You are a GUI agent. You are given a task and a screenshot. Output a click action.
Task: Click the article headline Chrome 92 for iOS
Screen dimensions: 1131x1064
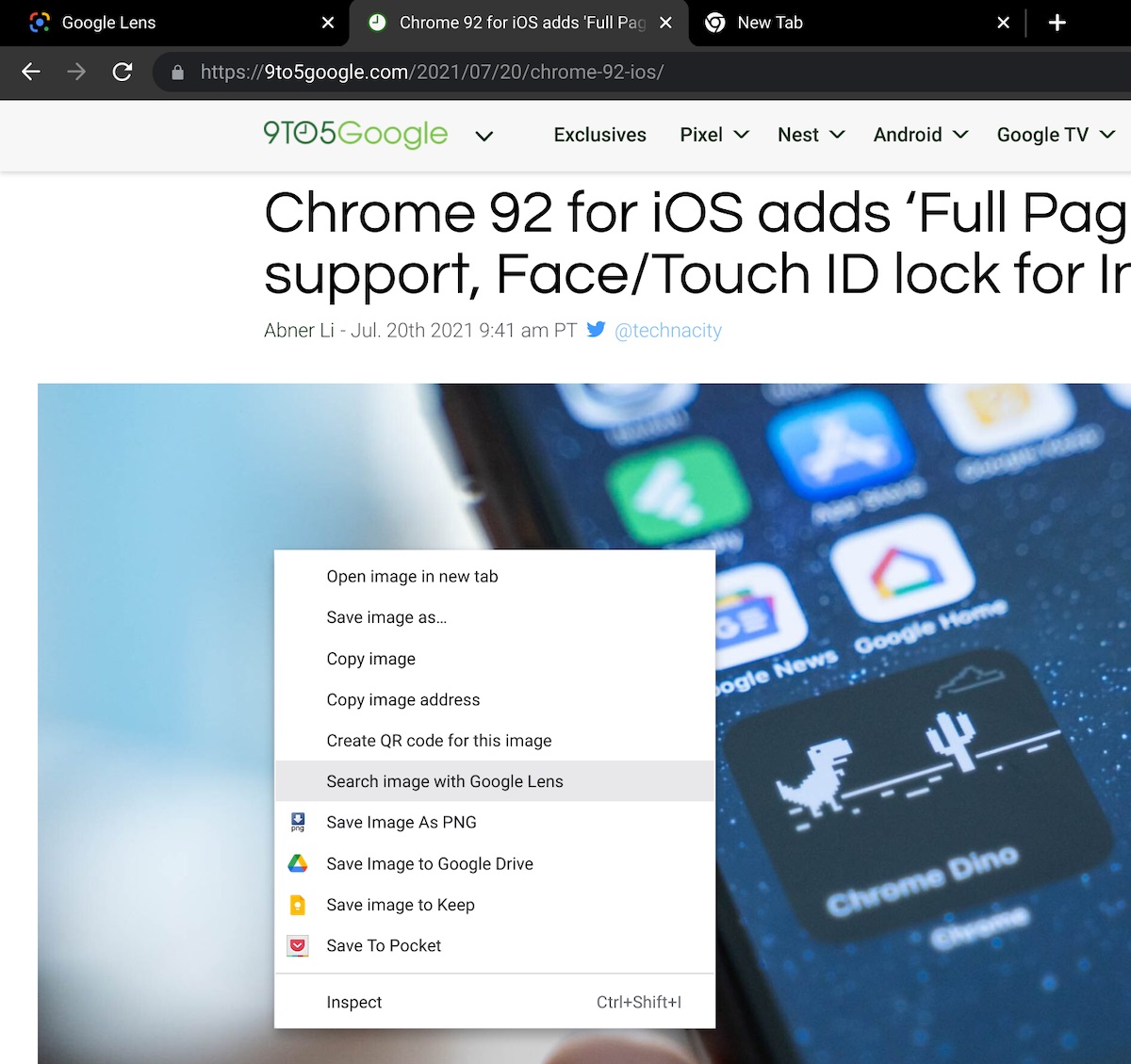point(697,242)
